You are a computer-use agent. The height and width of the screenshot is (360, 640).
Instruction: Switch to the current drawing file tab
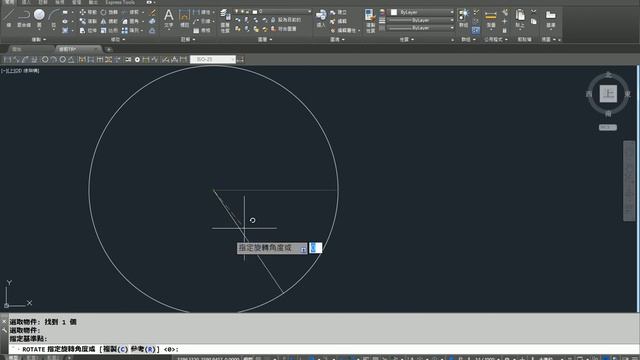(x=78, y=49)
